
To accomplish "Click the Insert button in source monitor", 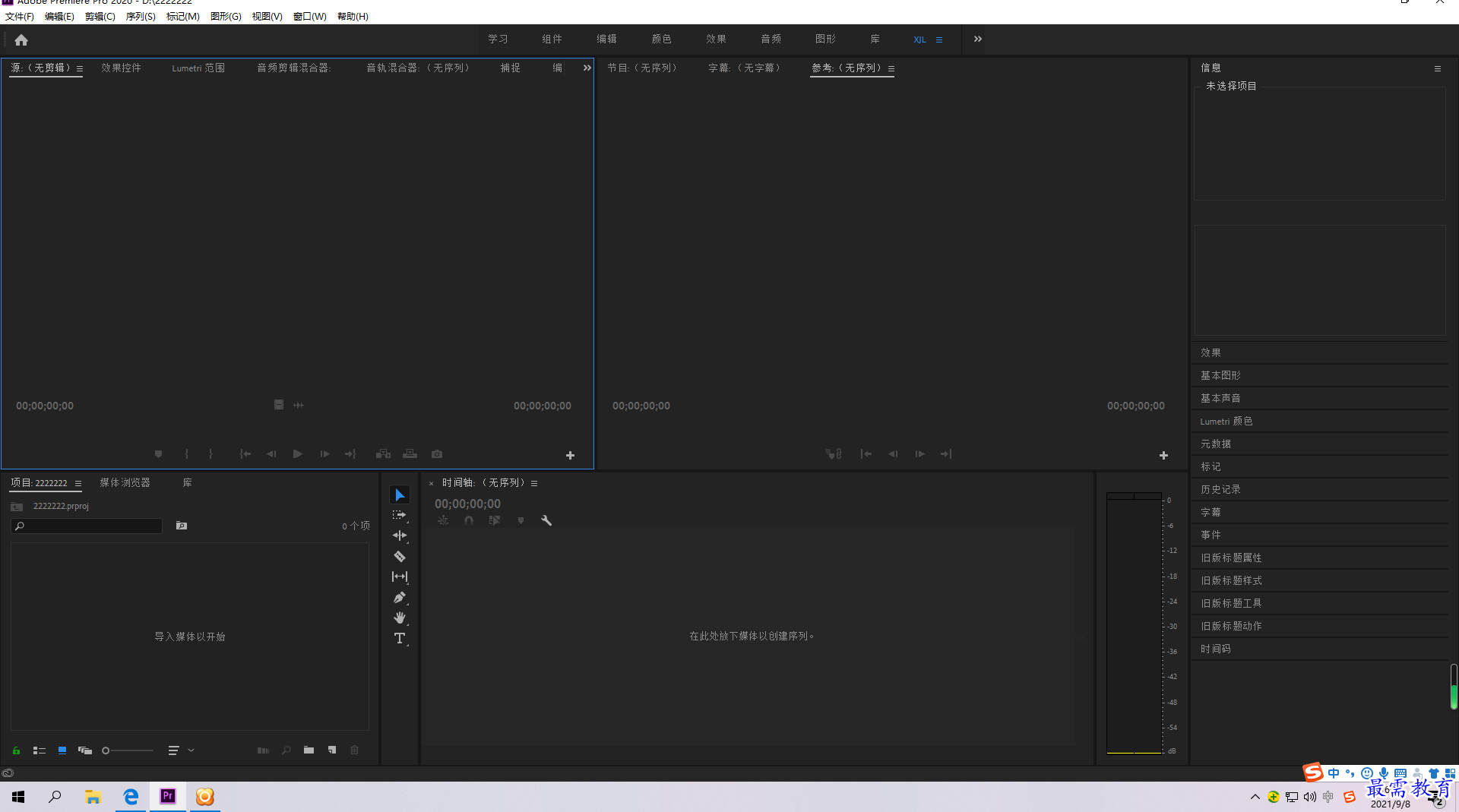I will [x=383, y=454].
